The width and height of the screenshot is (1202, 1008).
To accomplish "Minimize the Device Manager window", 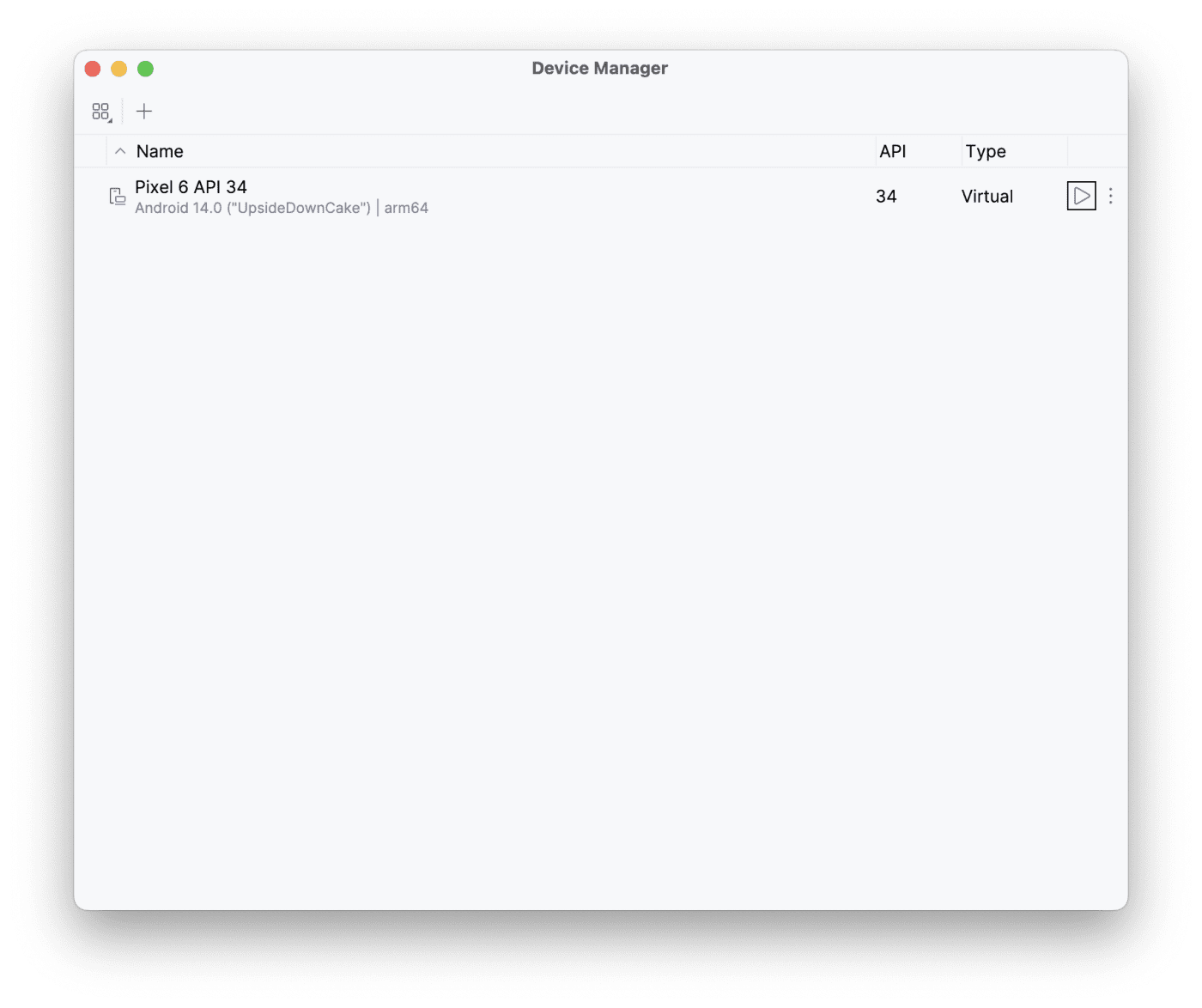I will [119, 69].
